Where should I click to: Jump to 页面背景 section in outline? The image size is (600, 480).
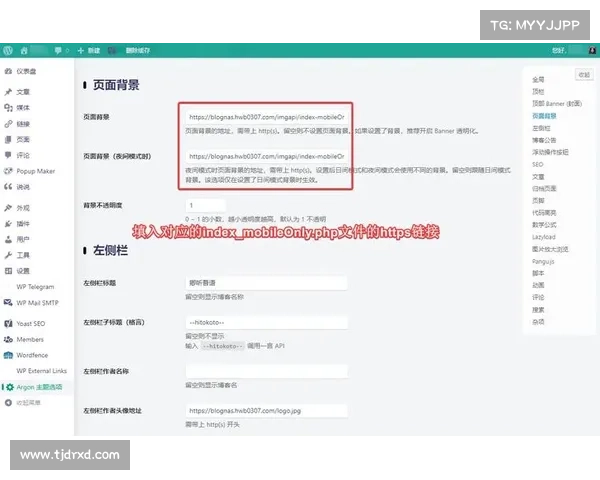tap(544, 116)
